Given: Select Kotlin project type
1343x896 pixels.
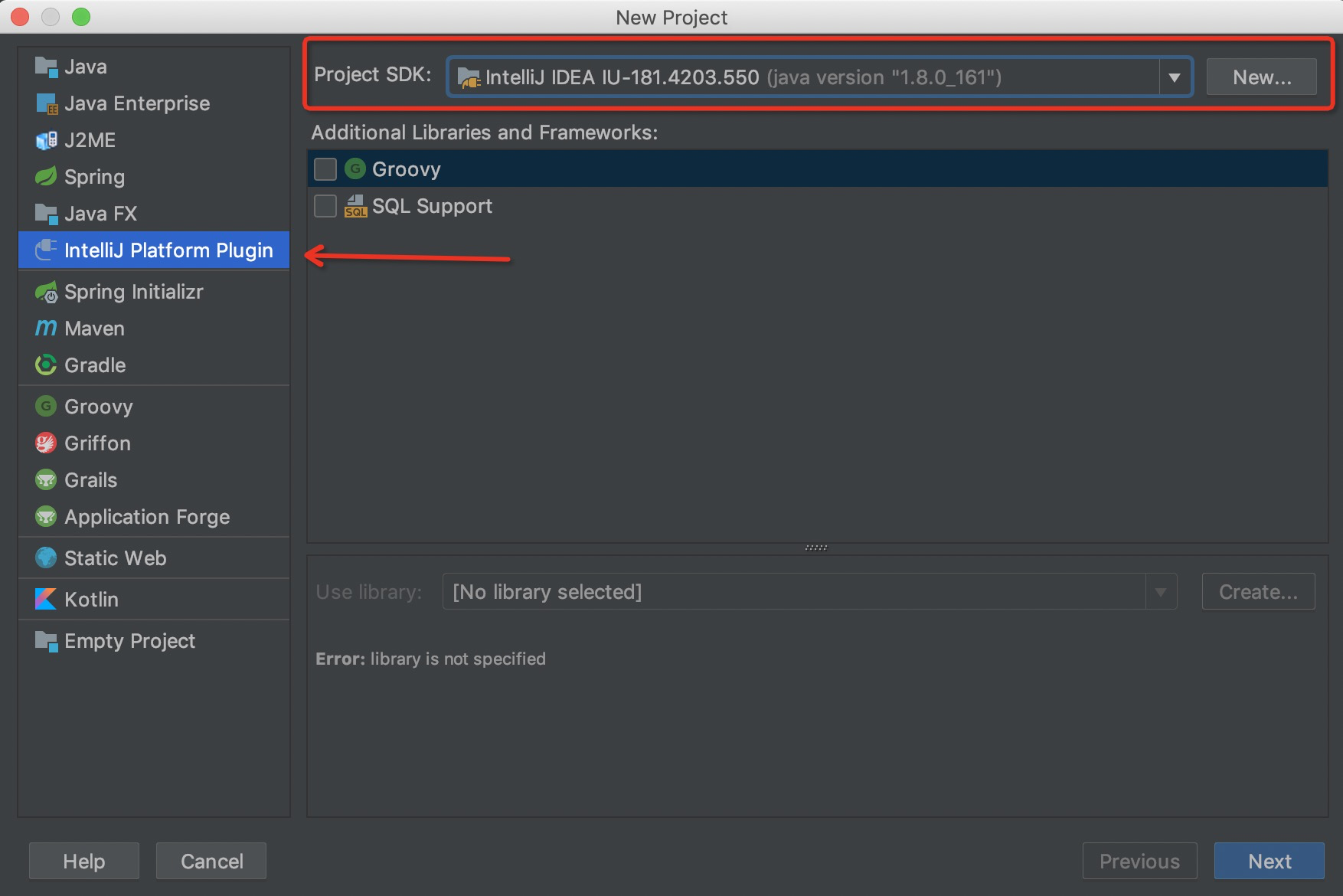Looking at the screenshot, I should click(154, 600).
